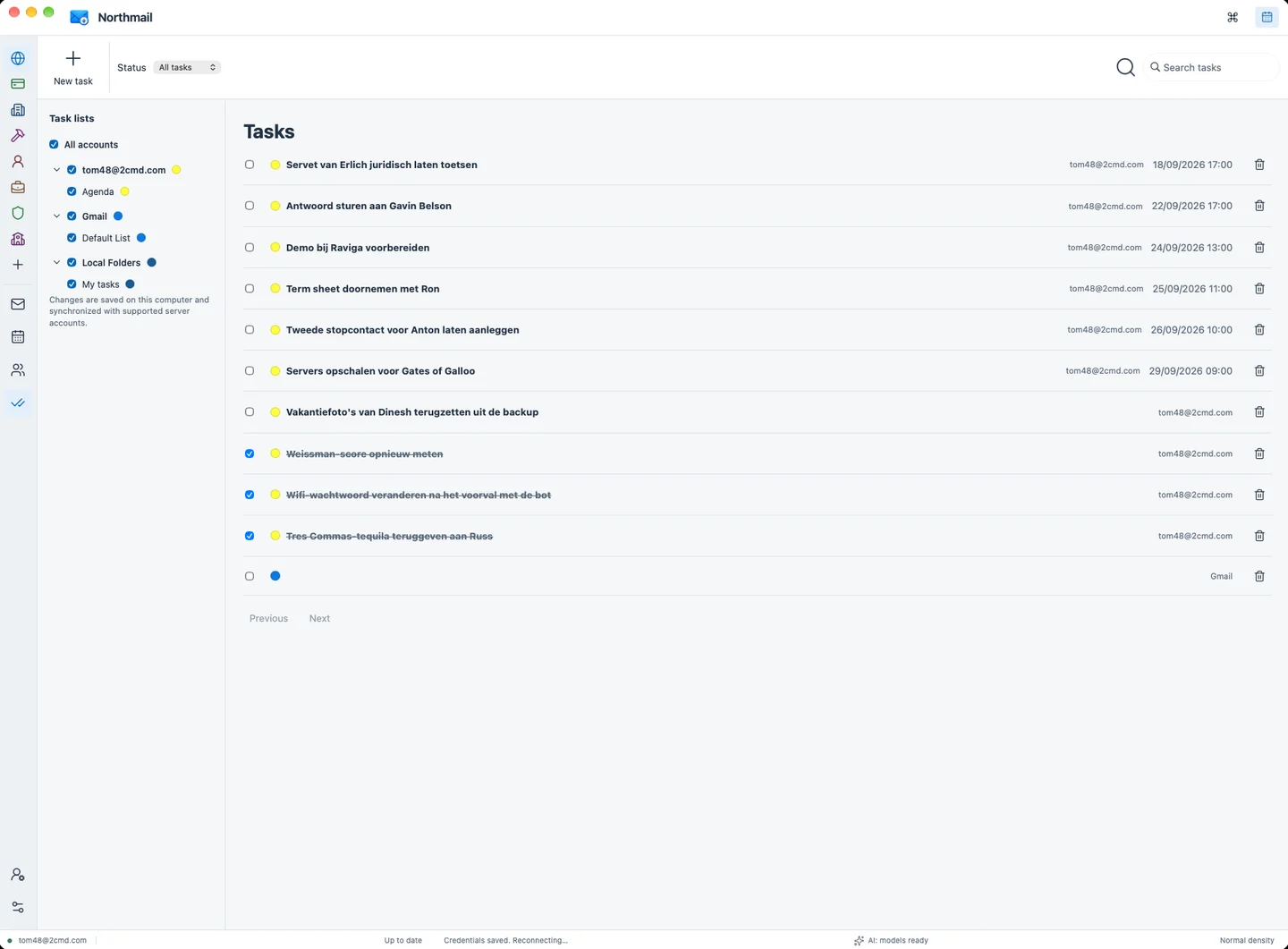Viewport: 1288px width, 949px height.
Task: Click Normal density in status bar
Action: [1247, 940]
